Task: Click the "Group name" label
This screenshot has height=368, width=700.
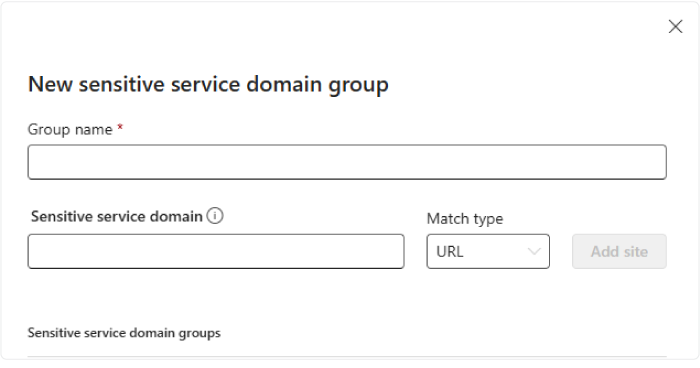Action: [70, 130]
